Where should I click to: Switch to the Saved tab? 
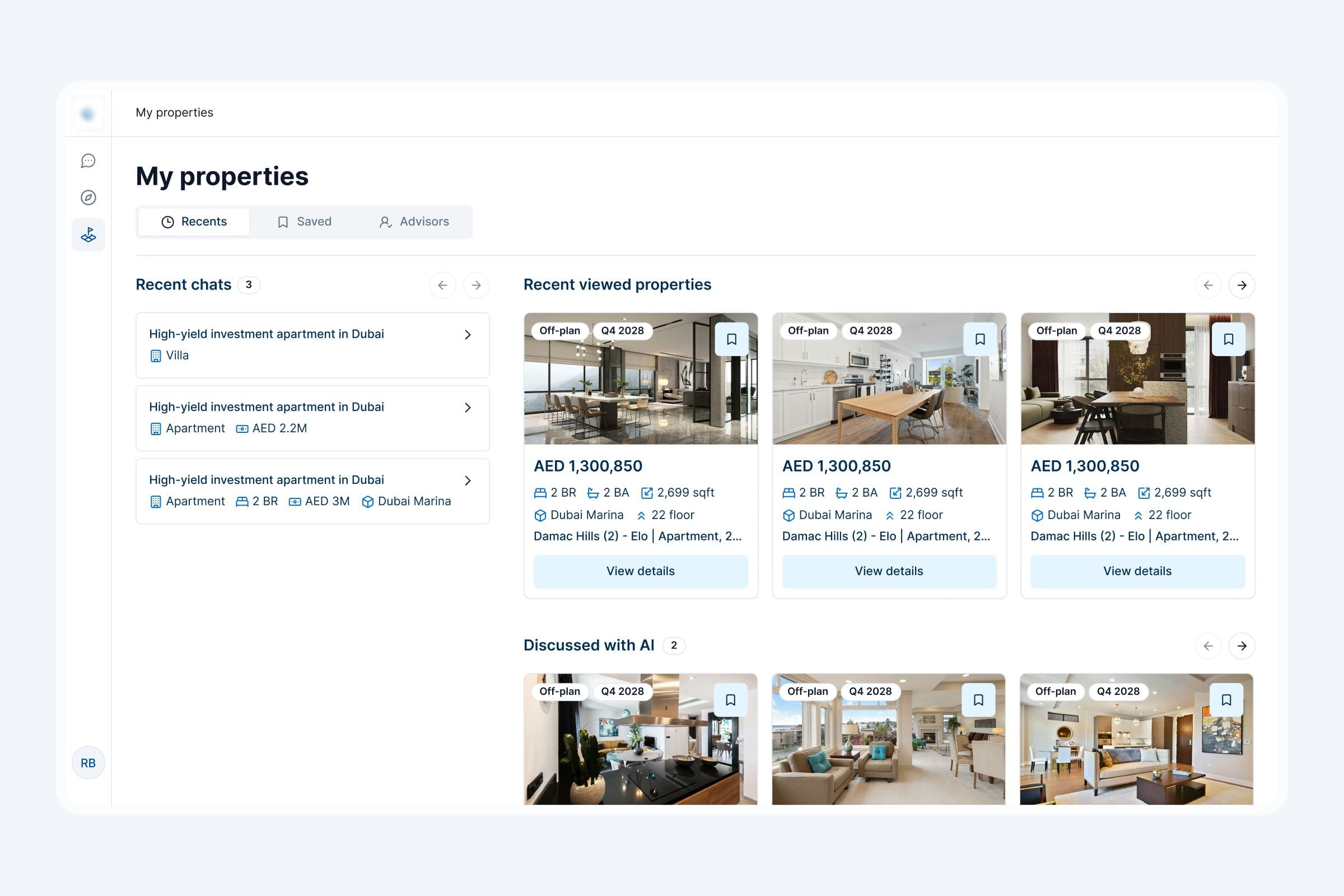point(304,222)
